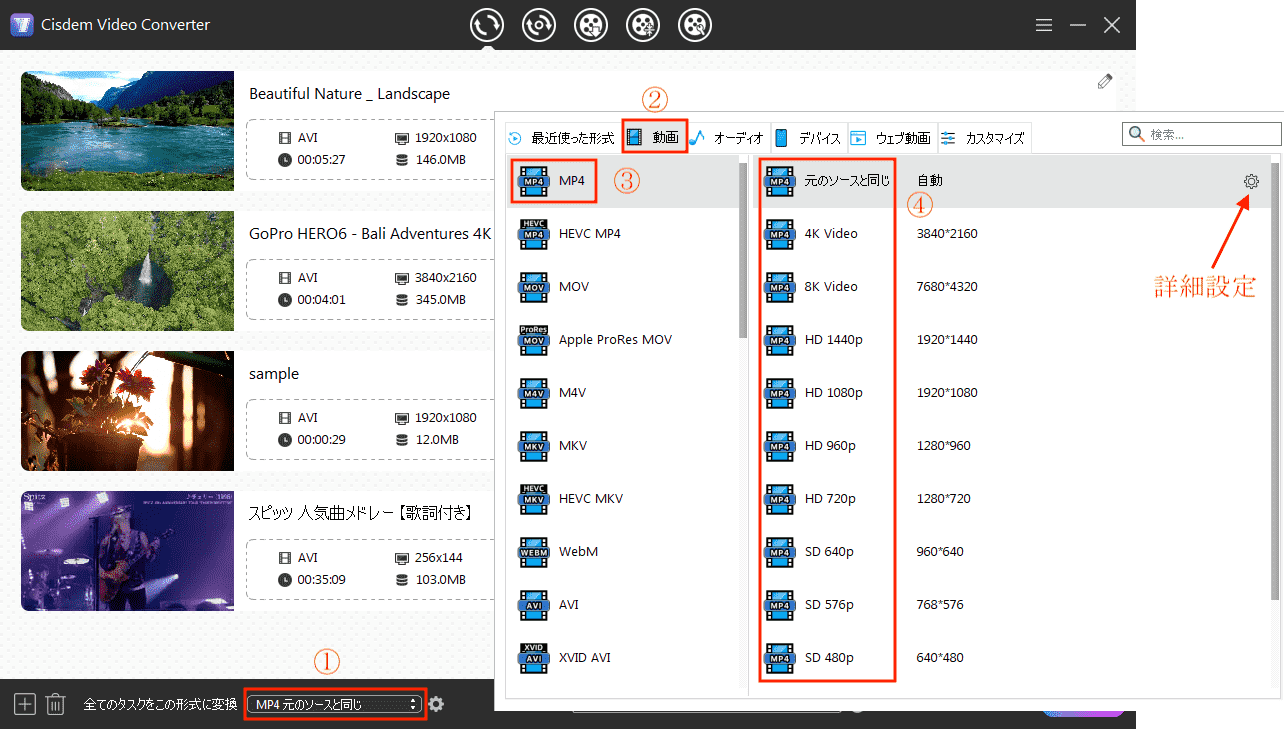The width and height of the screenshot is (1284, 729).
Task: Click the add file plus icon
Action: coord(25,704)
